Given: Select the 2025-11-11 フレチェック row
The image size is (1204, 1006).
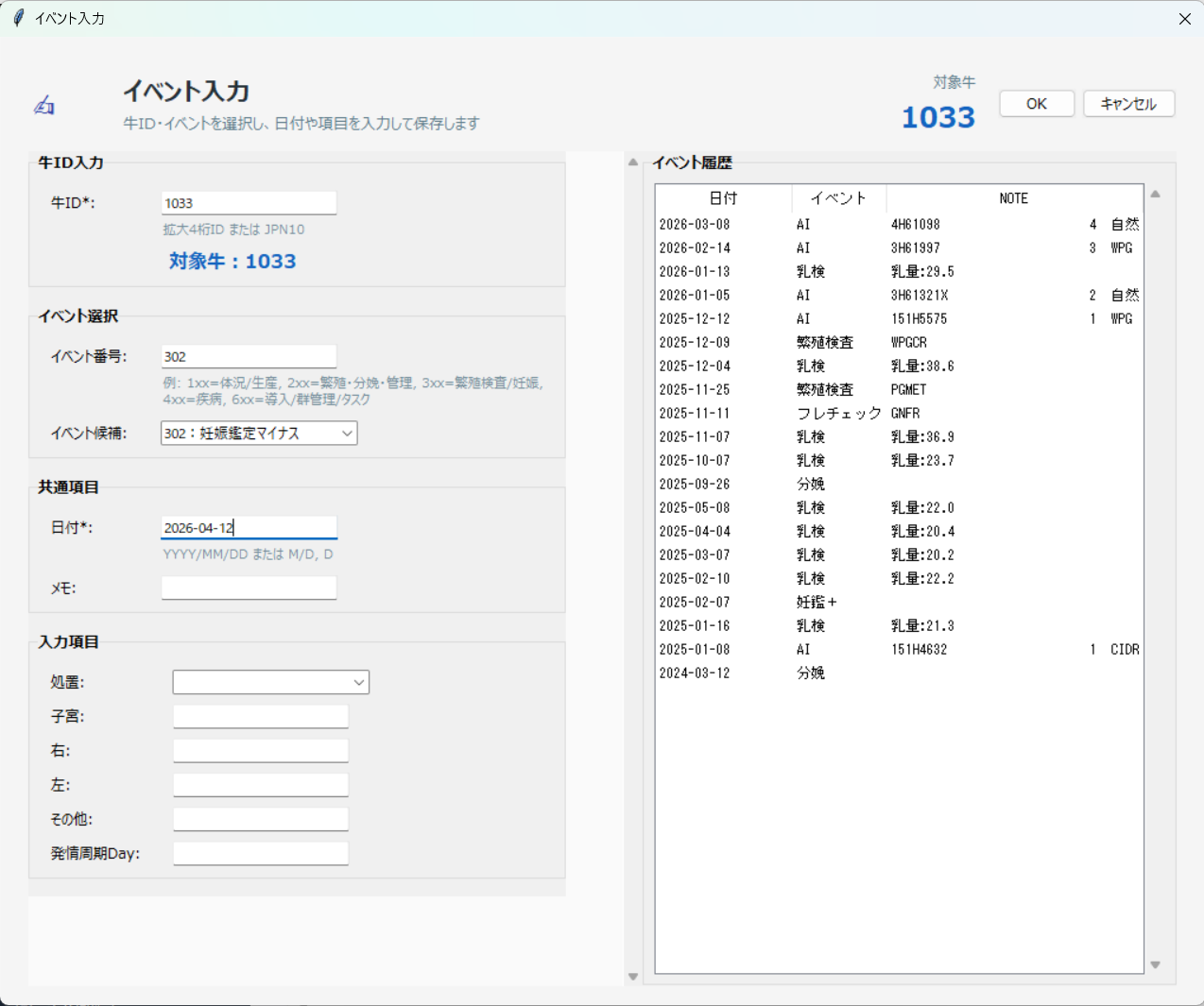Looking at the screenshot, I should [x=899, y=414].
